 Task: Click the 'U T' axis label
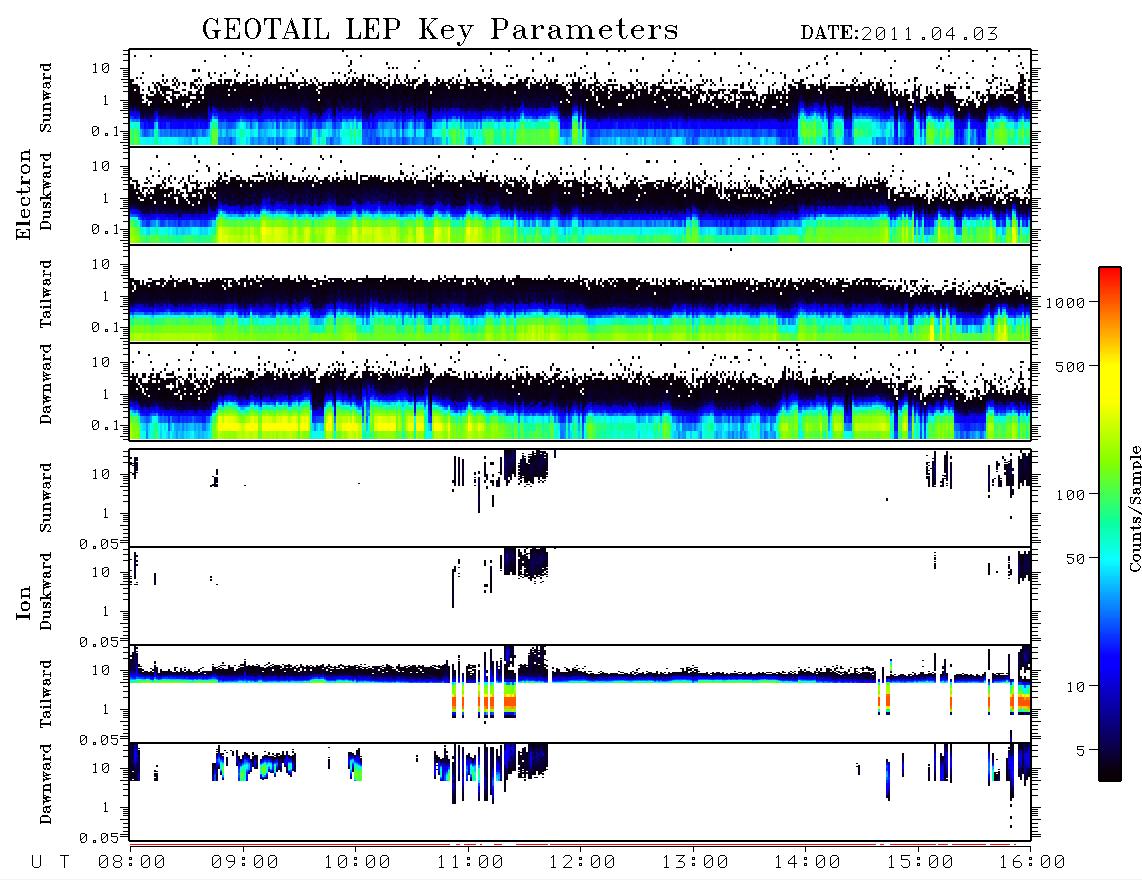(51, 863)
